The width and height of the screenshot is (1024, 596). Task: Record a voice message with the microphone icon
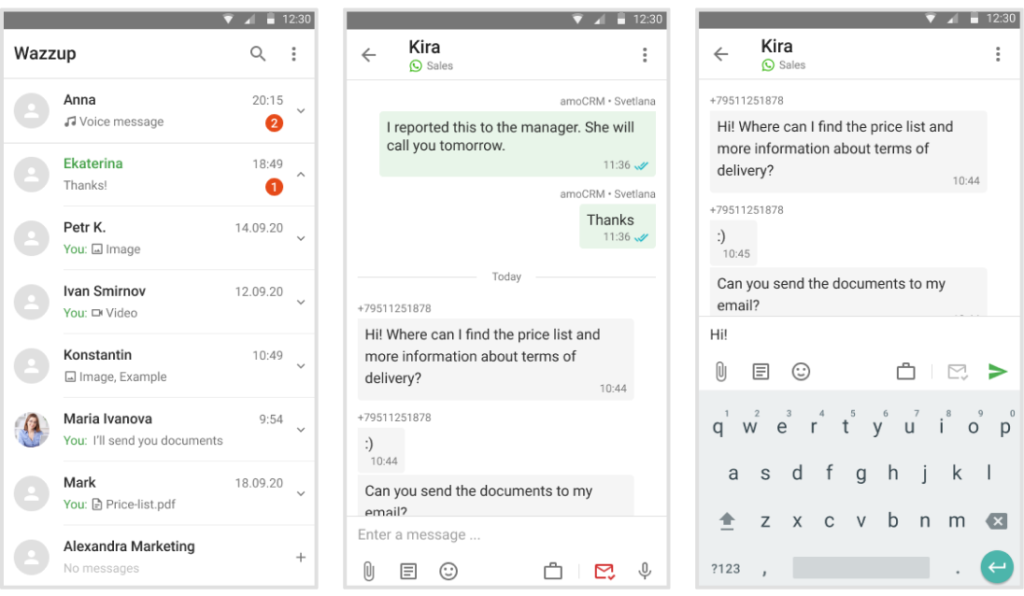click(645, 571)
